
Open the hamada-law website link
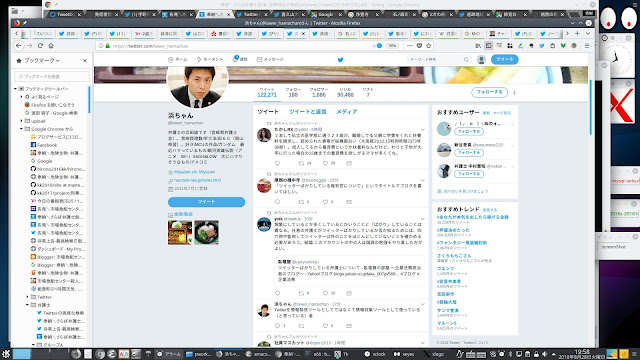(x=198, y=180)
